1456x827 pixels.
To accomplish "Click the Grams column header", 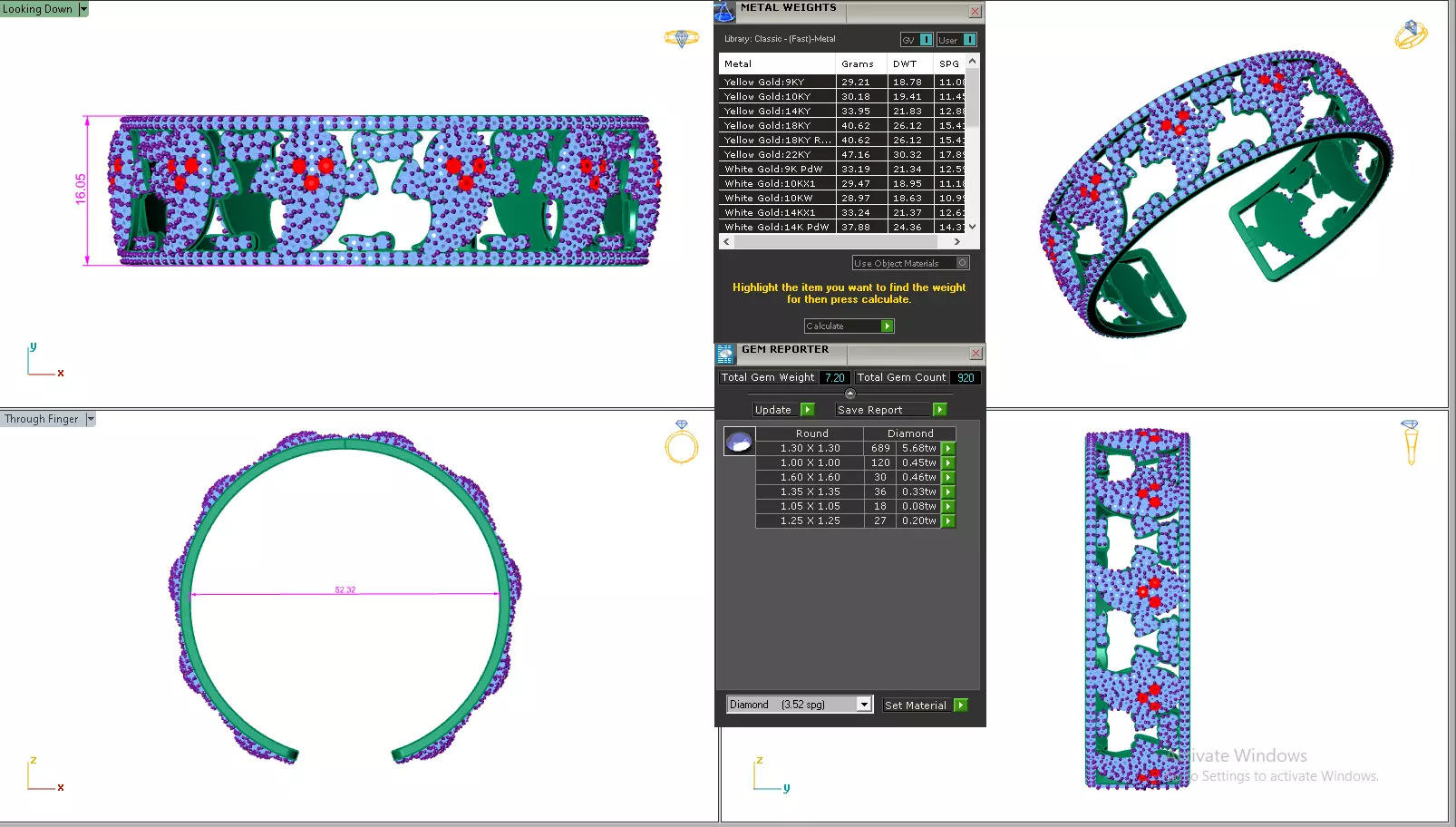I will tap(860, 64).
